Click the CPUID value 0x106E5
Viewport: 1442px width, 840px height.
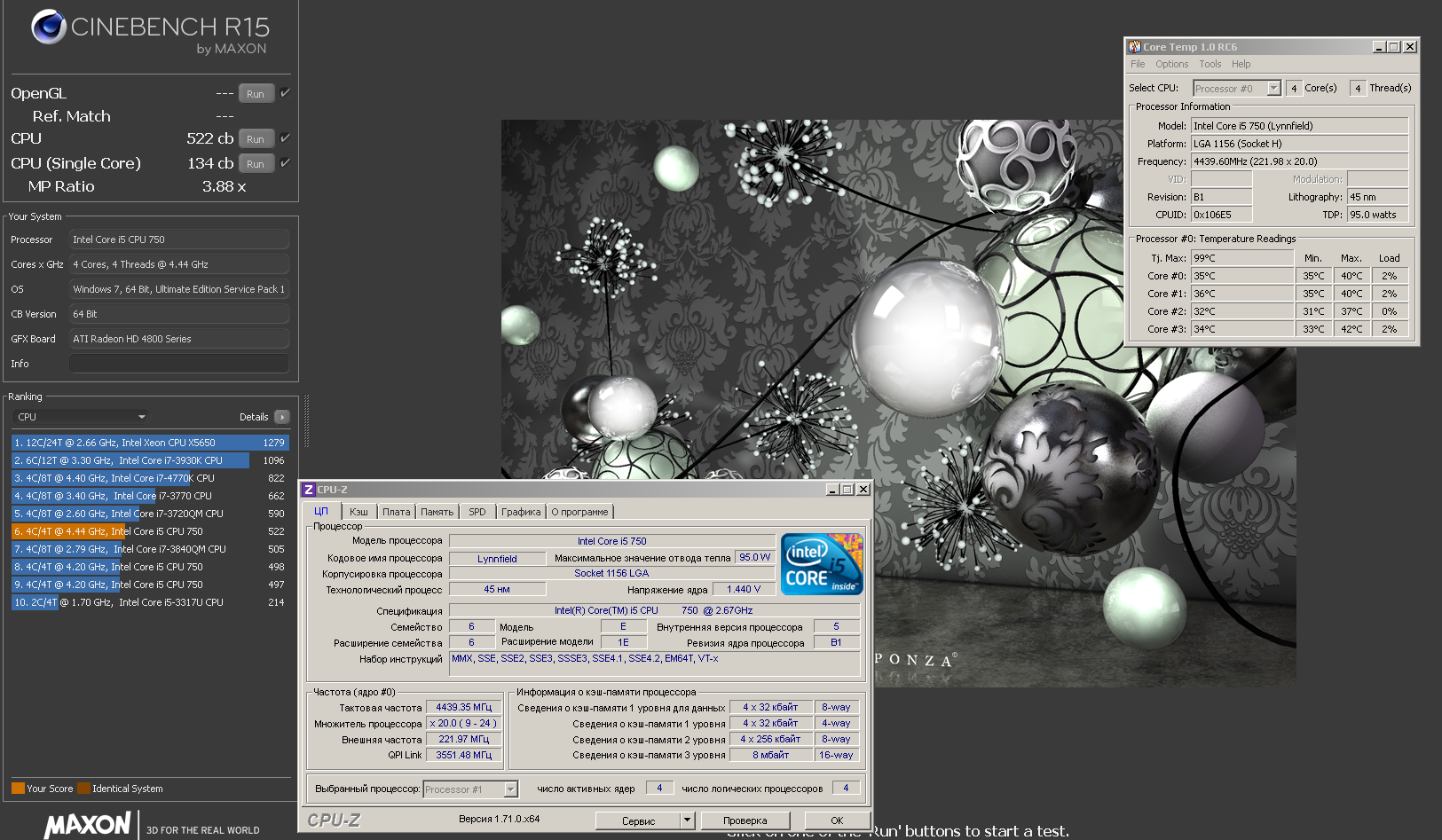point(1222,215)
